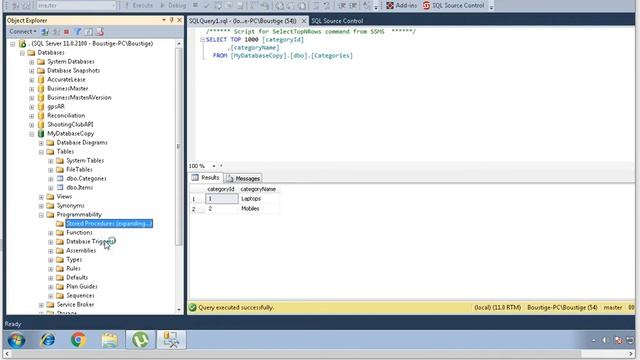Screen dimensions: 640x360
Task: Select the Rules folder
Action: (x=73, y=268)
